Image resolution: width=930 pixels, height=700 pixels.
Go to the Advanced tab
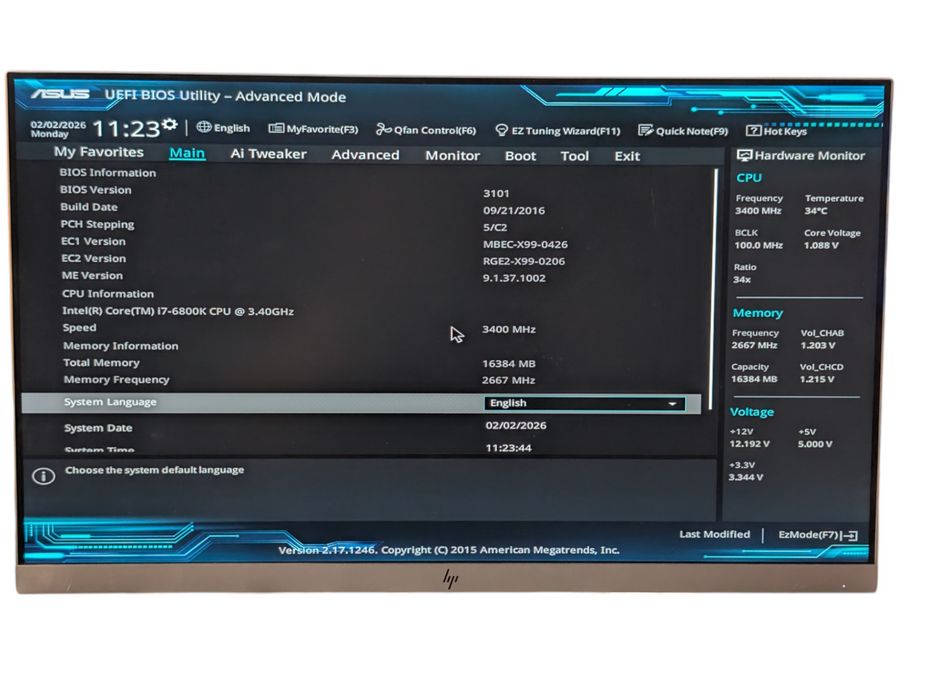(365, 155)
